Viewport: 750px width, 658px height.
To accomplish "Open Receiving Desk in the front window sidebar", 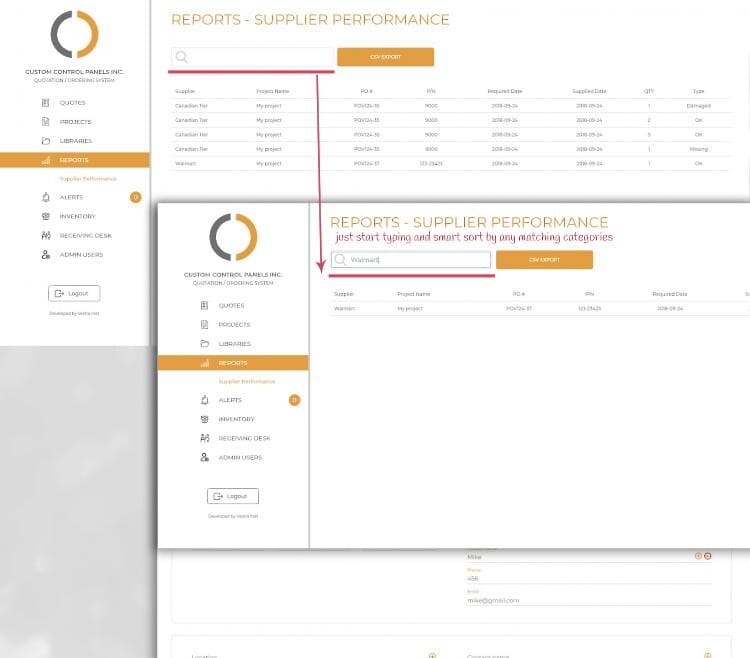I will pos(244,438).
